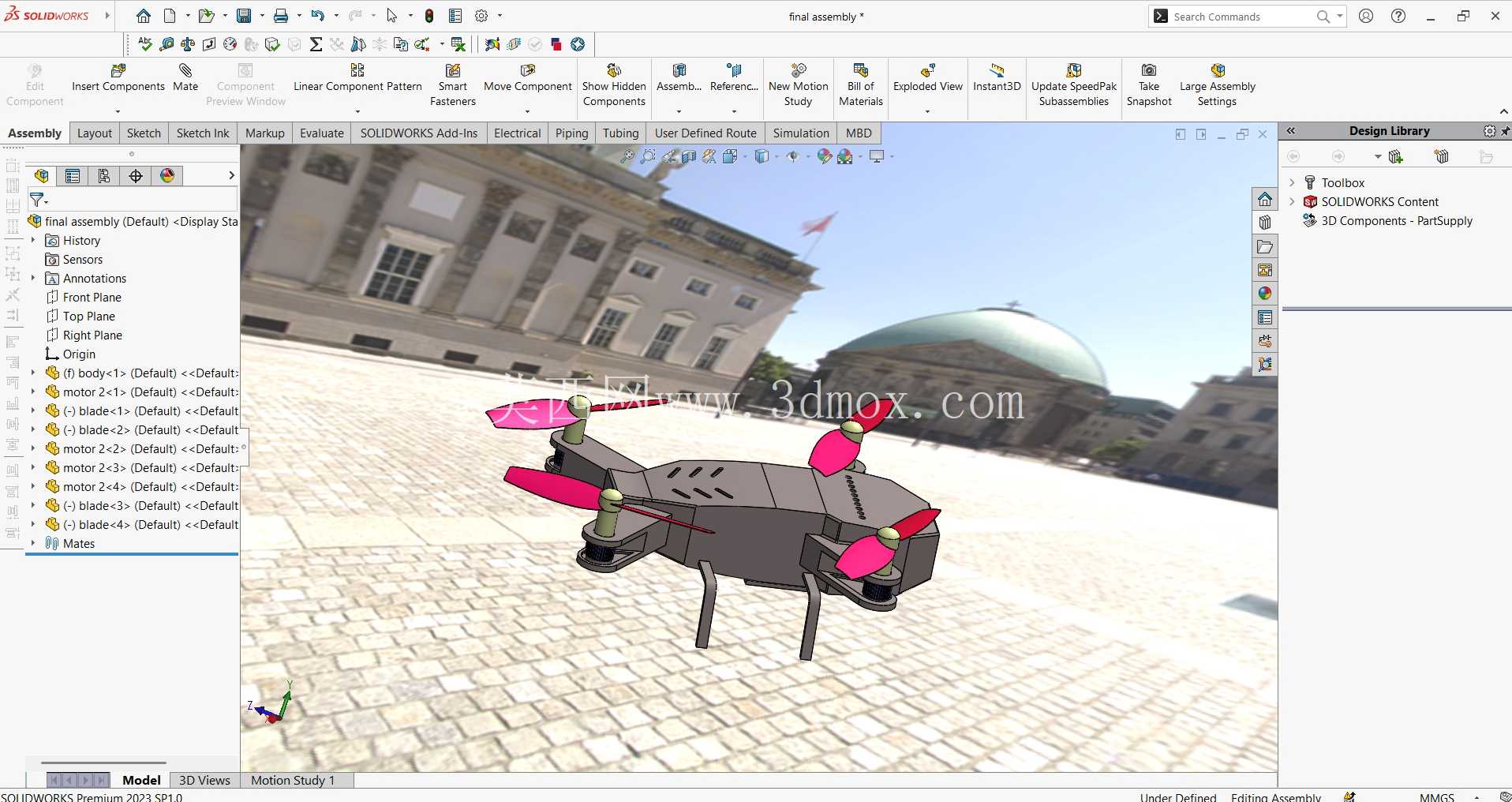Image resolution: width=1512 pixels, height=802 pixels.
Task: Expand SOLIDWORKS Content in Design Library
Action: pos(1292,201)
